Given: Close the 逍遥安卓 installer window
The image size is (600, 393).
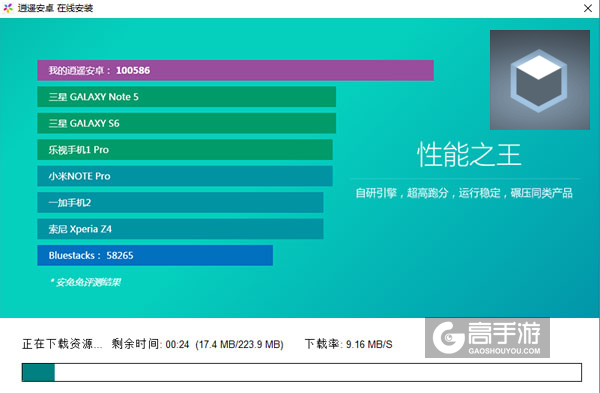Looking at the screenshot, I should 588,8.
